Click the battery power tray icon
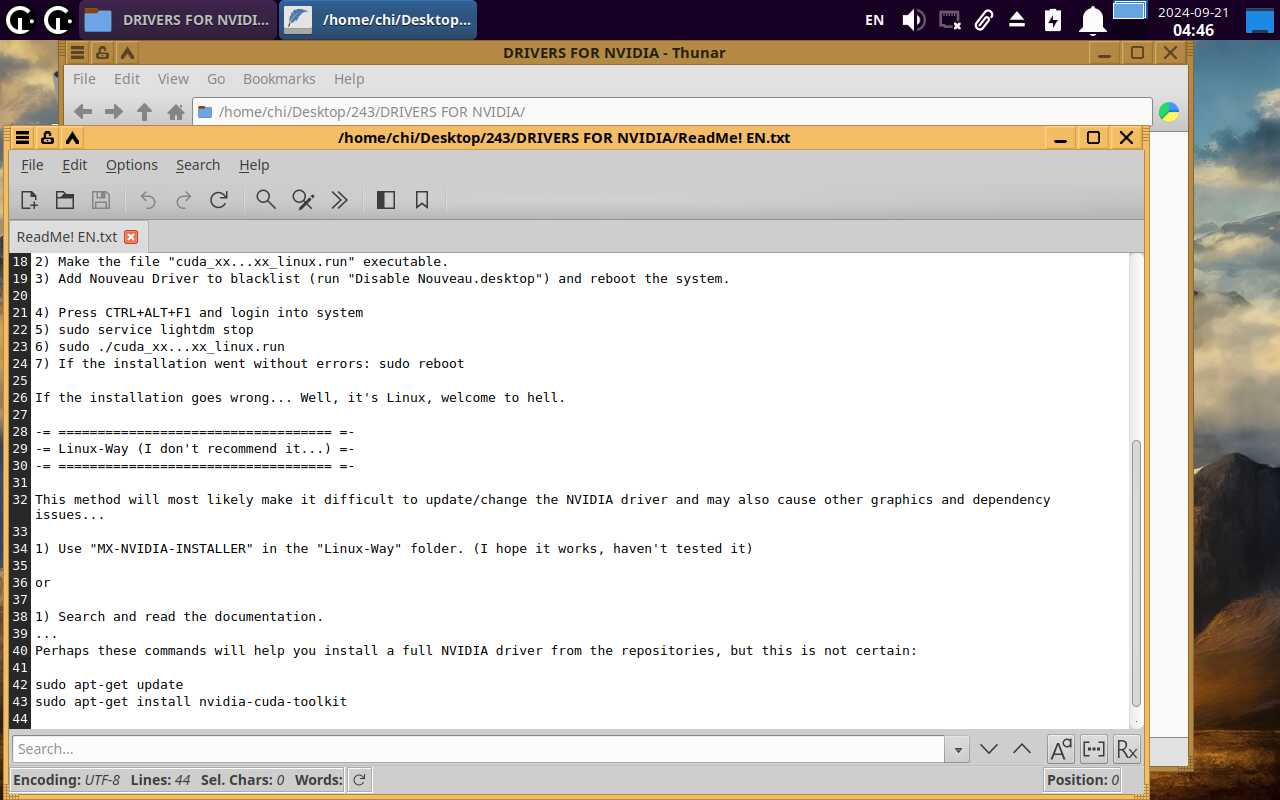The height and width of the screenshot is (800, 1280). coord(1053,20)
